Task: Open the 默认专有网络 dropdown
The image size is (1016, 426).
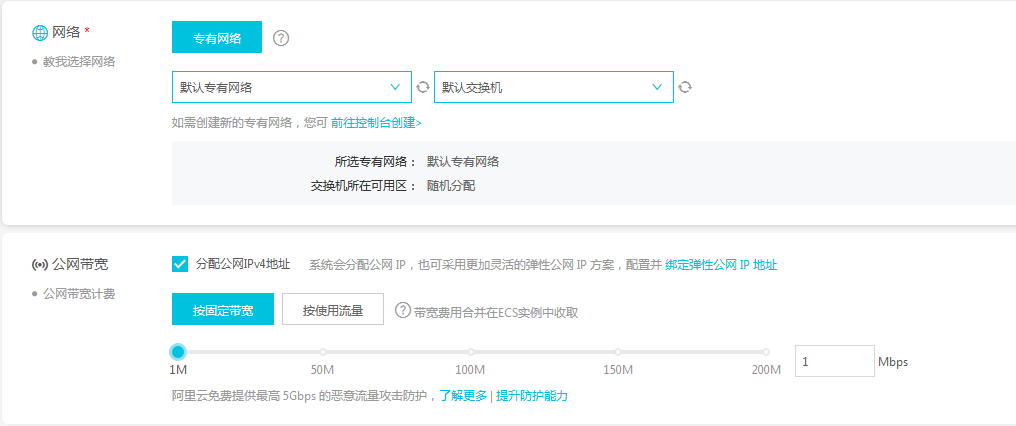Action: point(291,87)
